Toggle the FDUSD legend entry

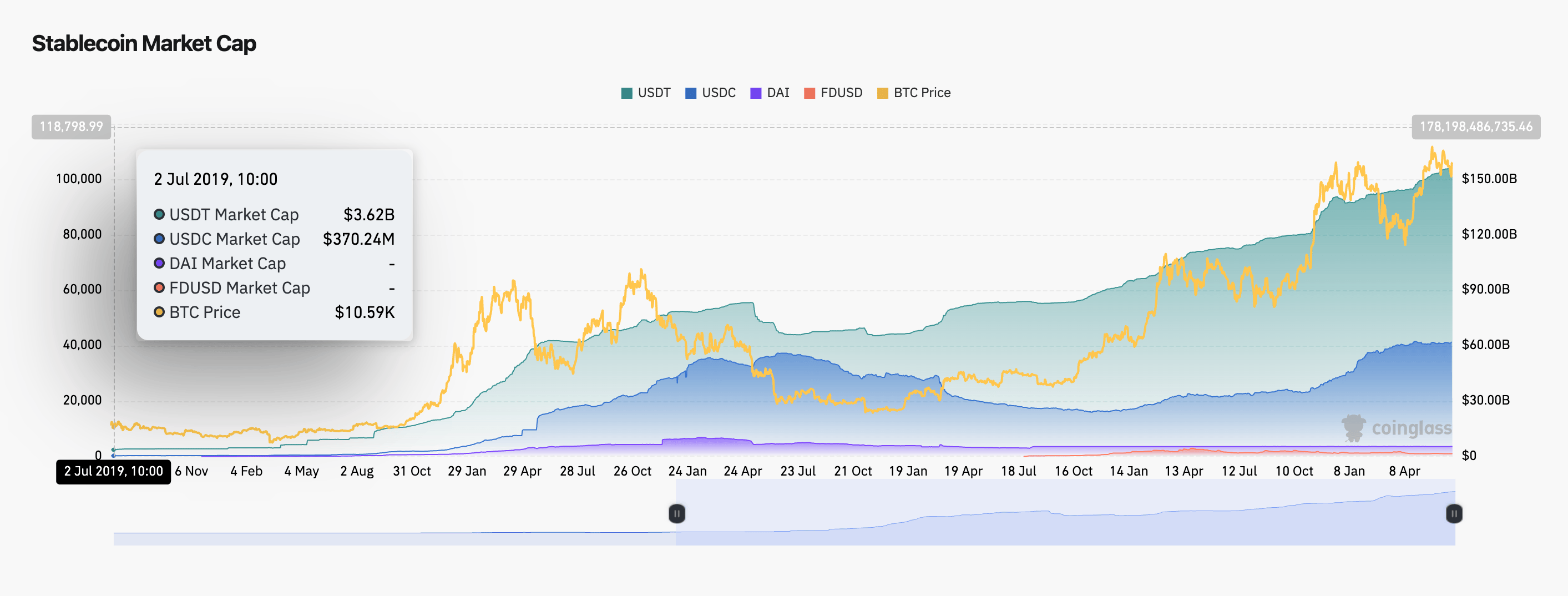coord(833,93)
